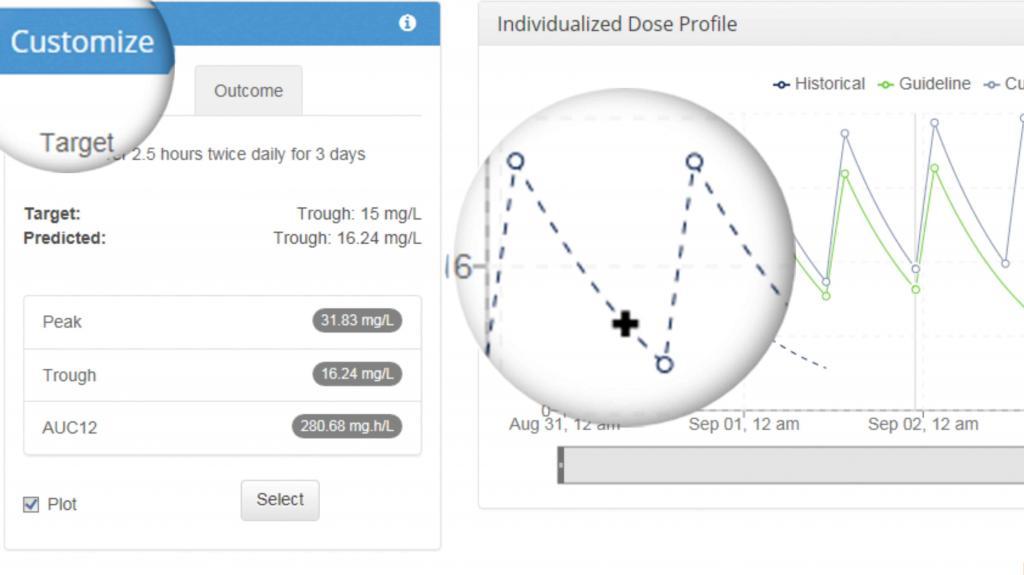Select the Peak row in results list
Viewport: 1024px width, 575px height.
[x=222, y=322]
